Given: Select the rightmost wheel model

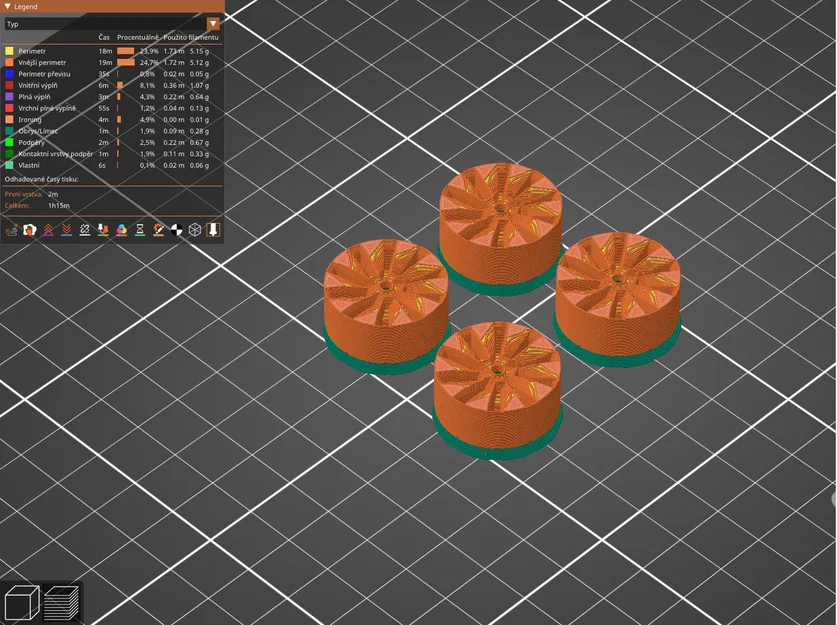Looking at the screenshot, I should 618,299.
